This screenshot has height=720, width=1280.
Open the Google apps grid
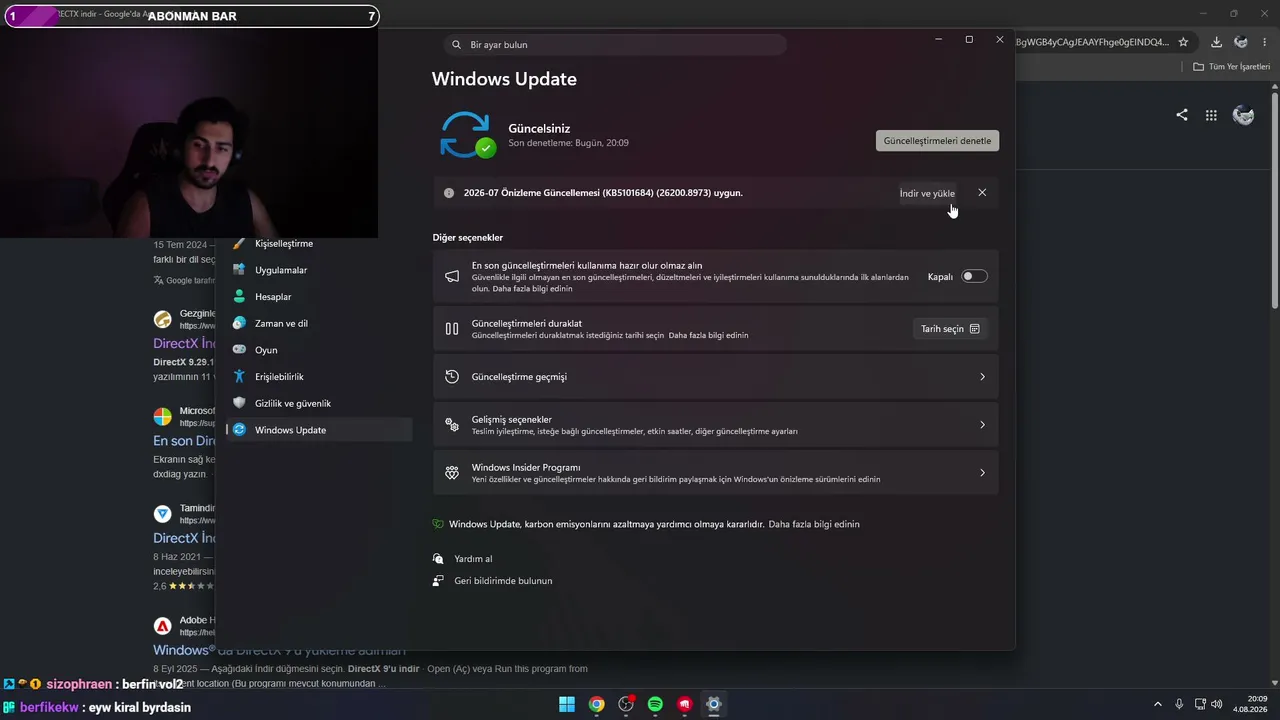coord(1211,115)
